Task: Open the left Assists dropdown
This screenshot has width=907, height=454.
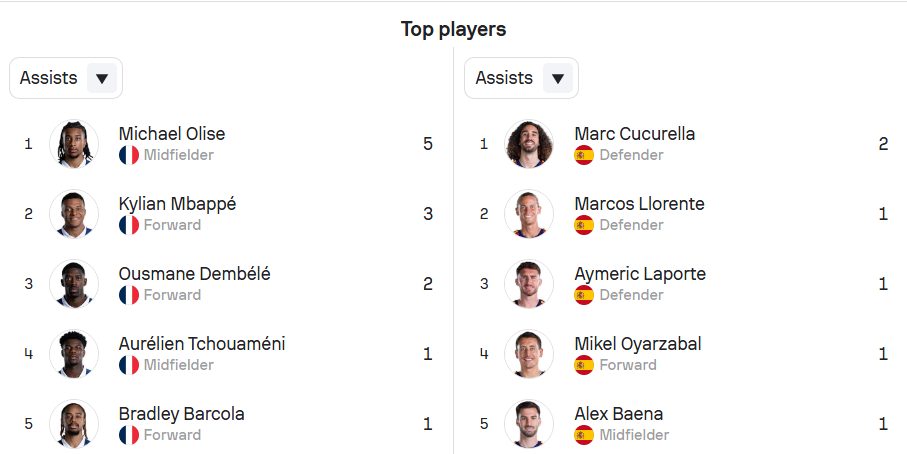Action: [66, 78]
